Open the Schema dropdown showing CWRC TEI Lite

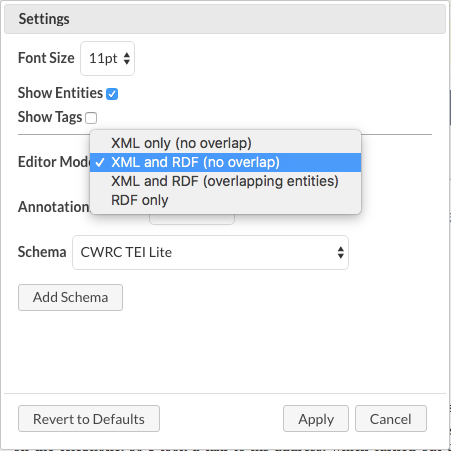coord(210,252)
